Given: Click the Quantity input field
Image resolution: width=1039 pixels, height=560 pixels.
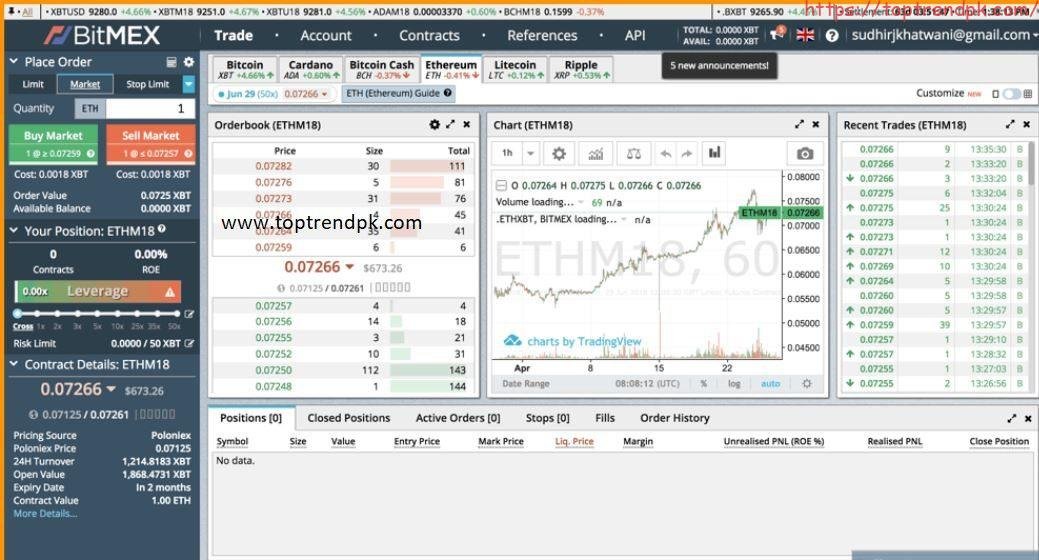Looking at the screenshot, I should [x=150, y=109].
